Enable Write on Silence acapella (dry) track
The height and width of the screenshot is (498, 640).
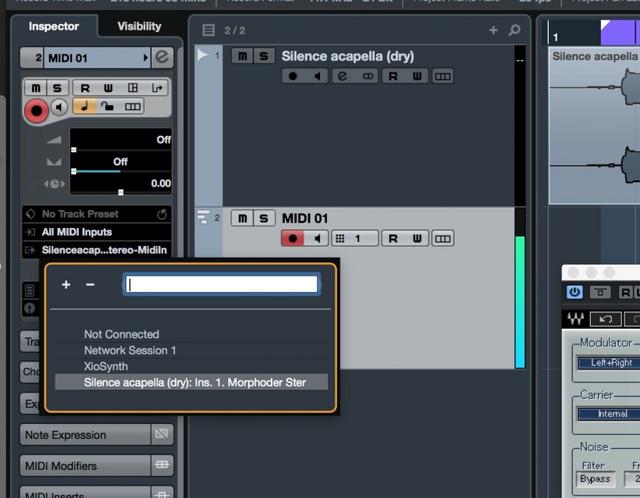[x=417, y=76]
